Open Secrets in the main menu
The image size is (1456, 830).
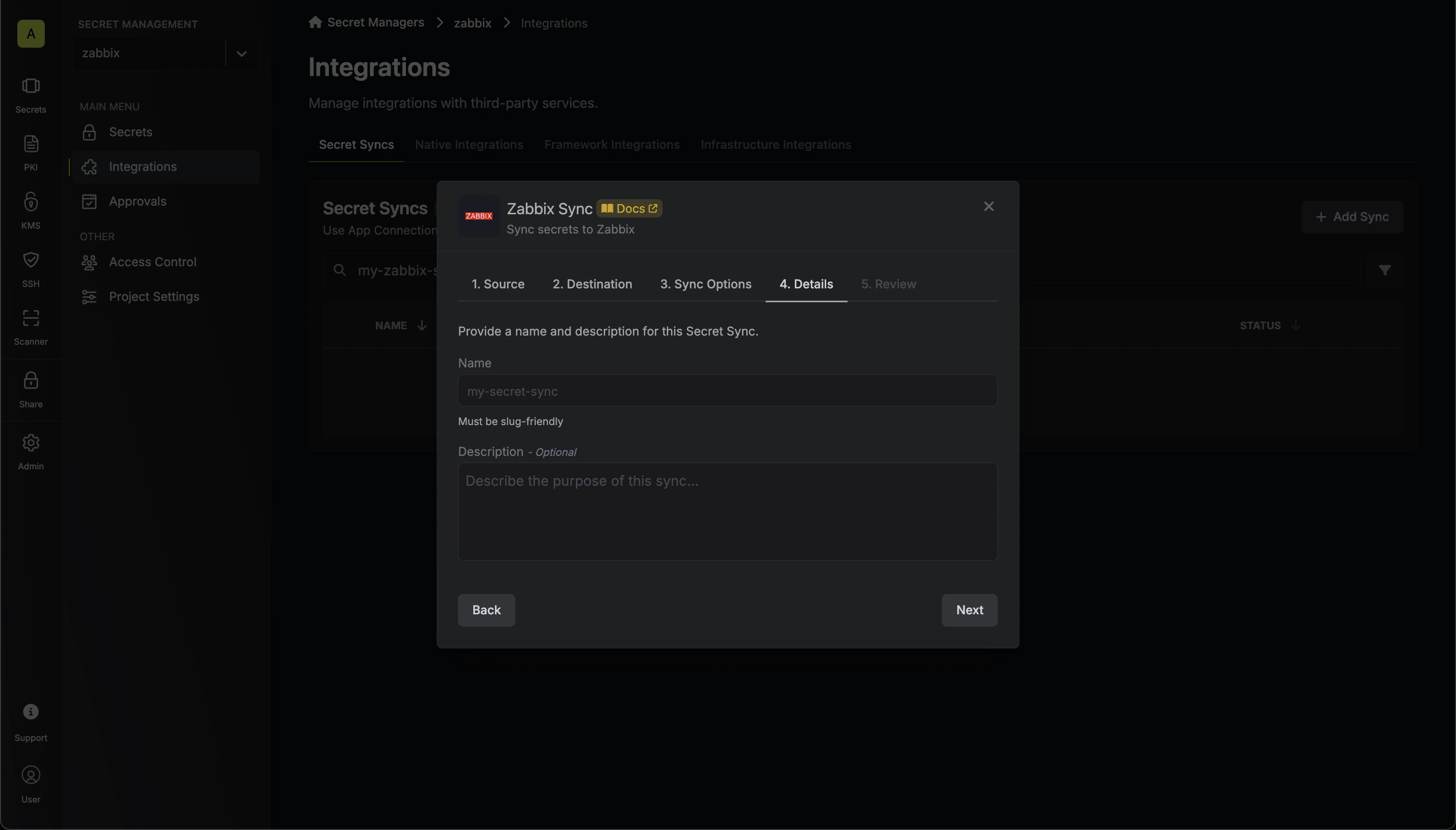(x=165, y=132)
